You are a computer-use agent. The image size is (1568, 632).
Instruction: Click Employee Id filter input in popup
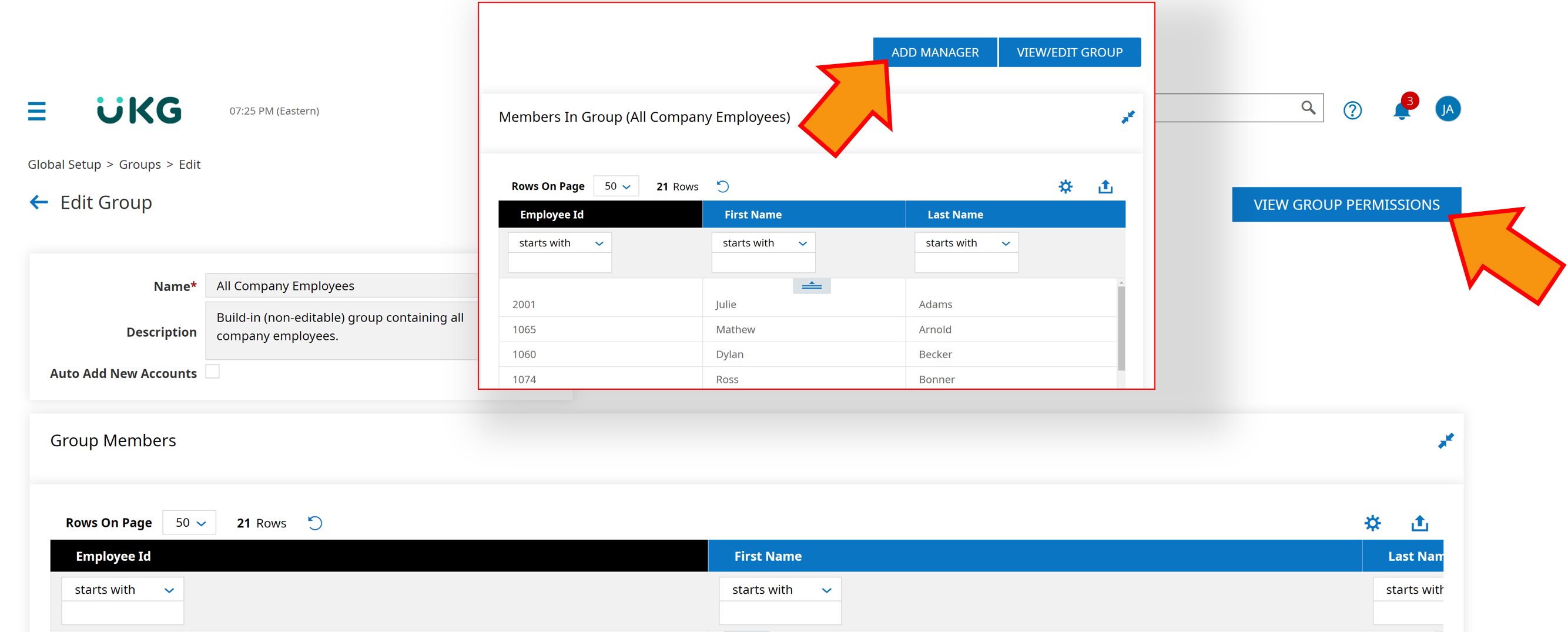(559, 263)
